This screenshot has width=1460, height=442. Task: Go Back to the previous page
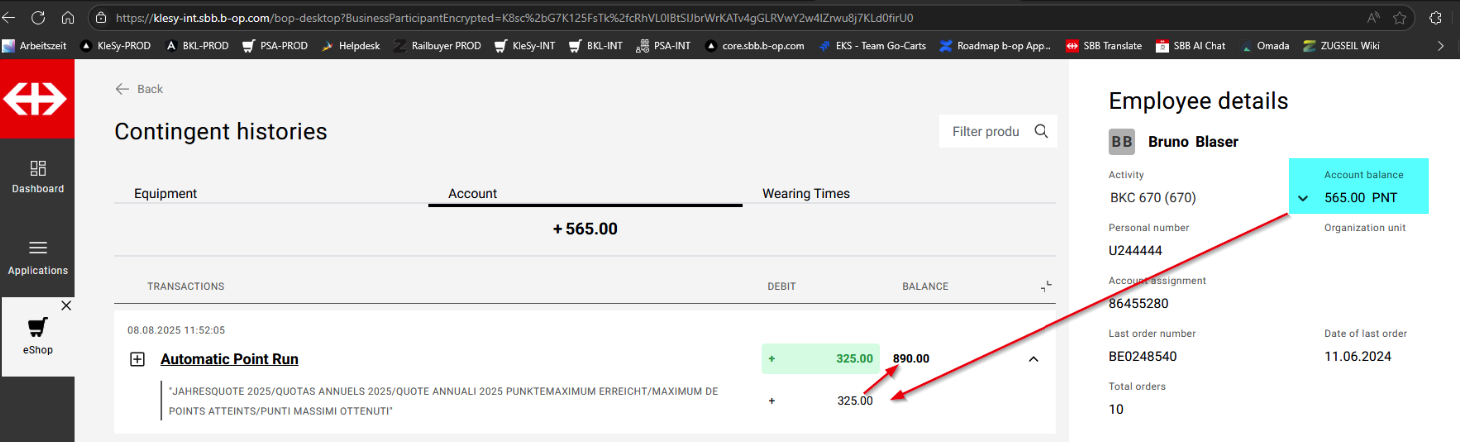coord(139,89)
